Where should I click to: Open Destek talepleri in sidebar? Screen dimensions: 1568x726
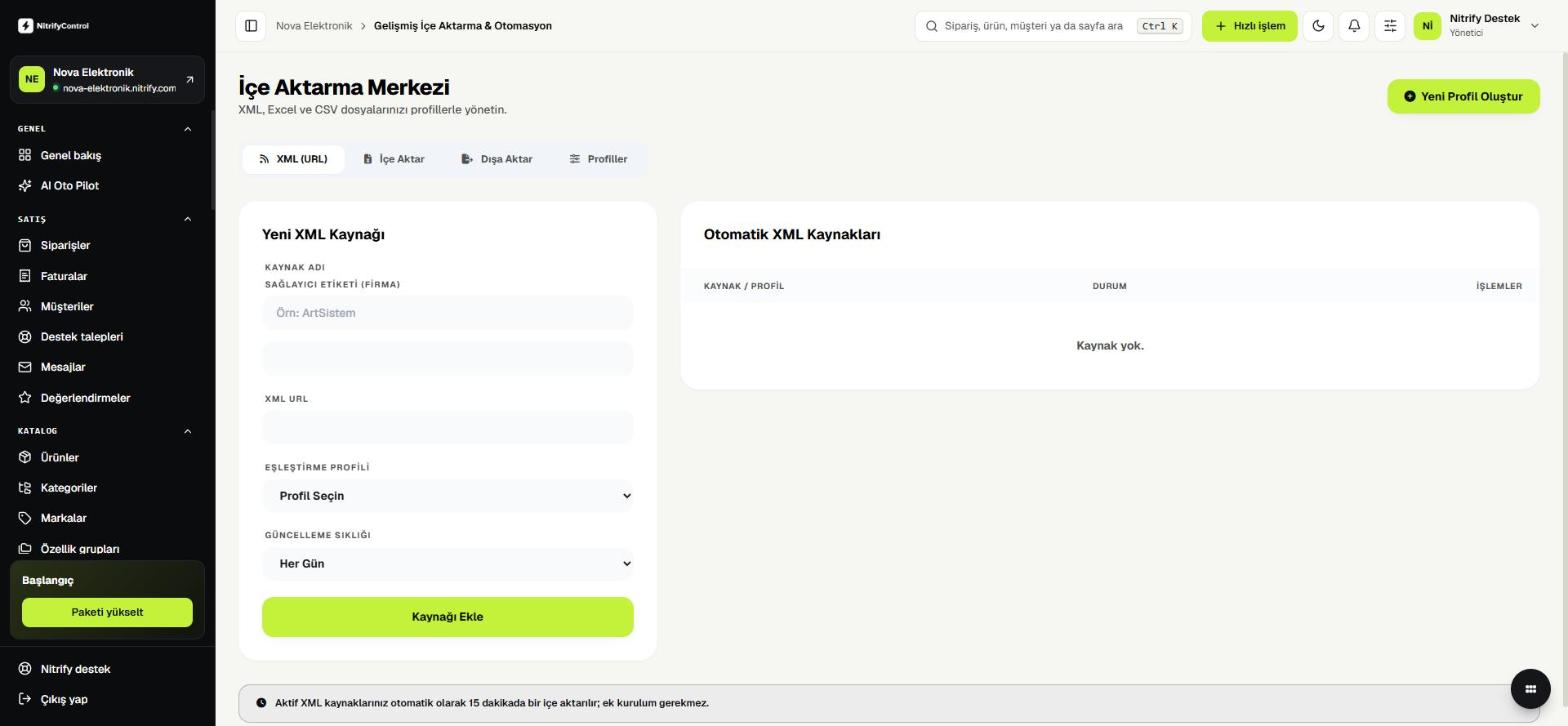coord(107,337)
